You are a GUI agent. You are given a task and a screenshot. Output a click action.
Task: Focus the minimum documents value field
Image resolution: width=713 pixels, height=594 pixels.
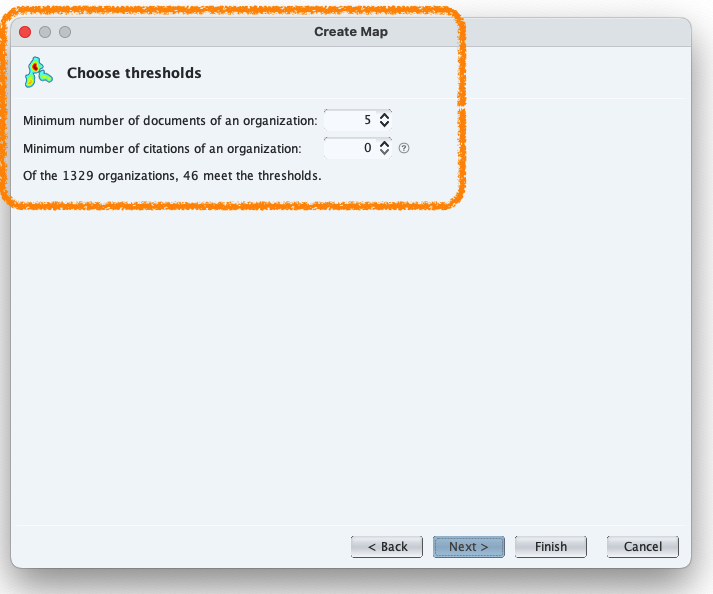click(350, 120)
